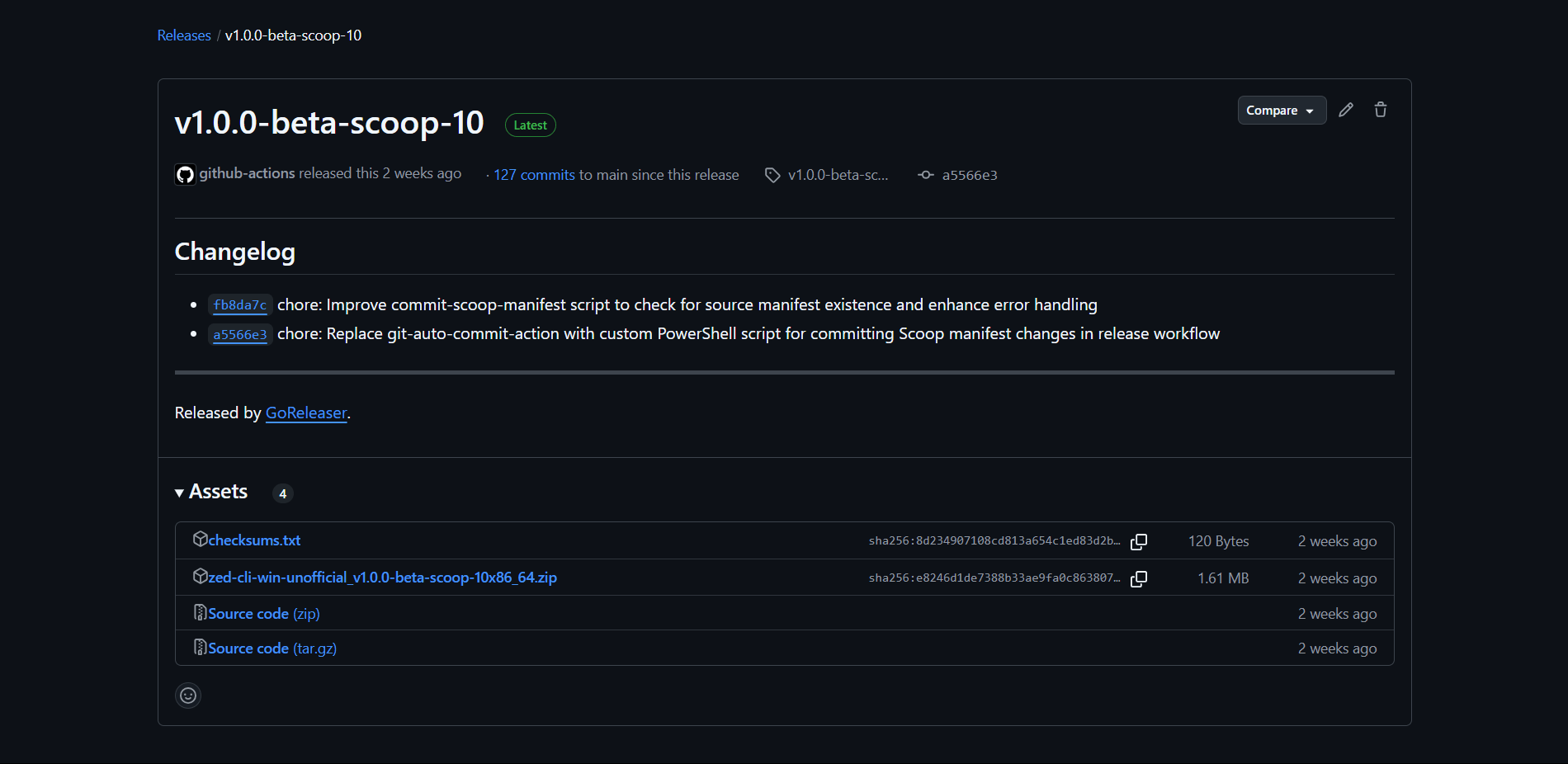
Task: Open tag v1.0.0-beta-sc... link
Action: point(838,175)
